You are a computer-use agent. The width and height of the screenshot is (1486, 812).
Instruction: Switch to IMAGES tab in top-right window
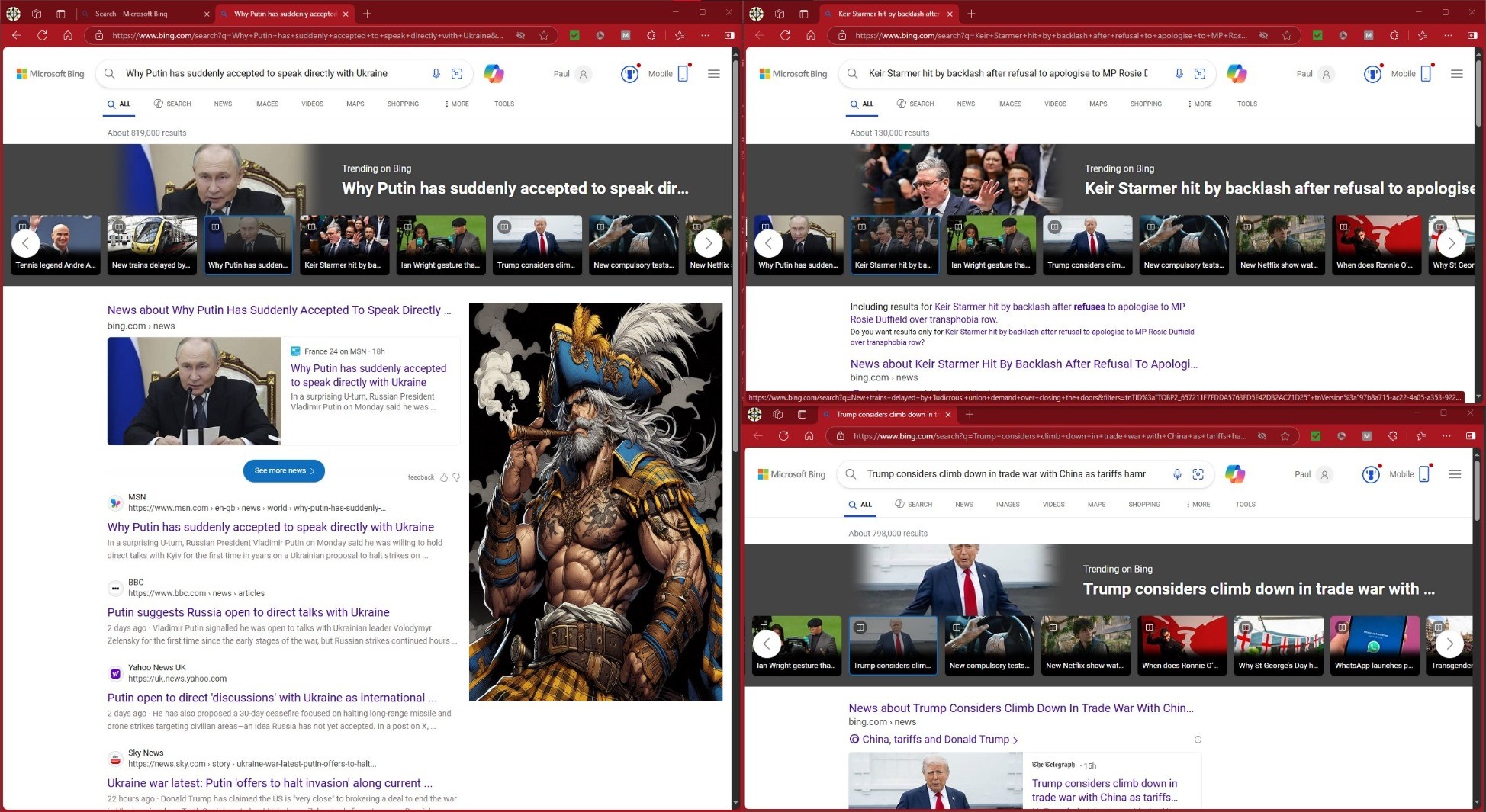1009,104
